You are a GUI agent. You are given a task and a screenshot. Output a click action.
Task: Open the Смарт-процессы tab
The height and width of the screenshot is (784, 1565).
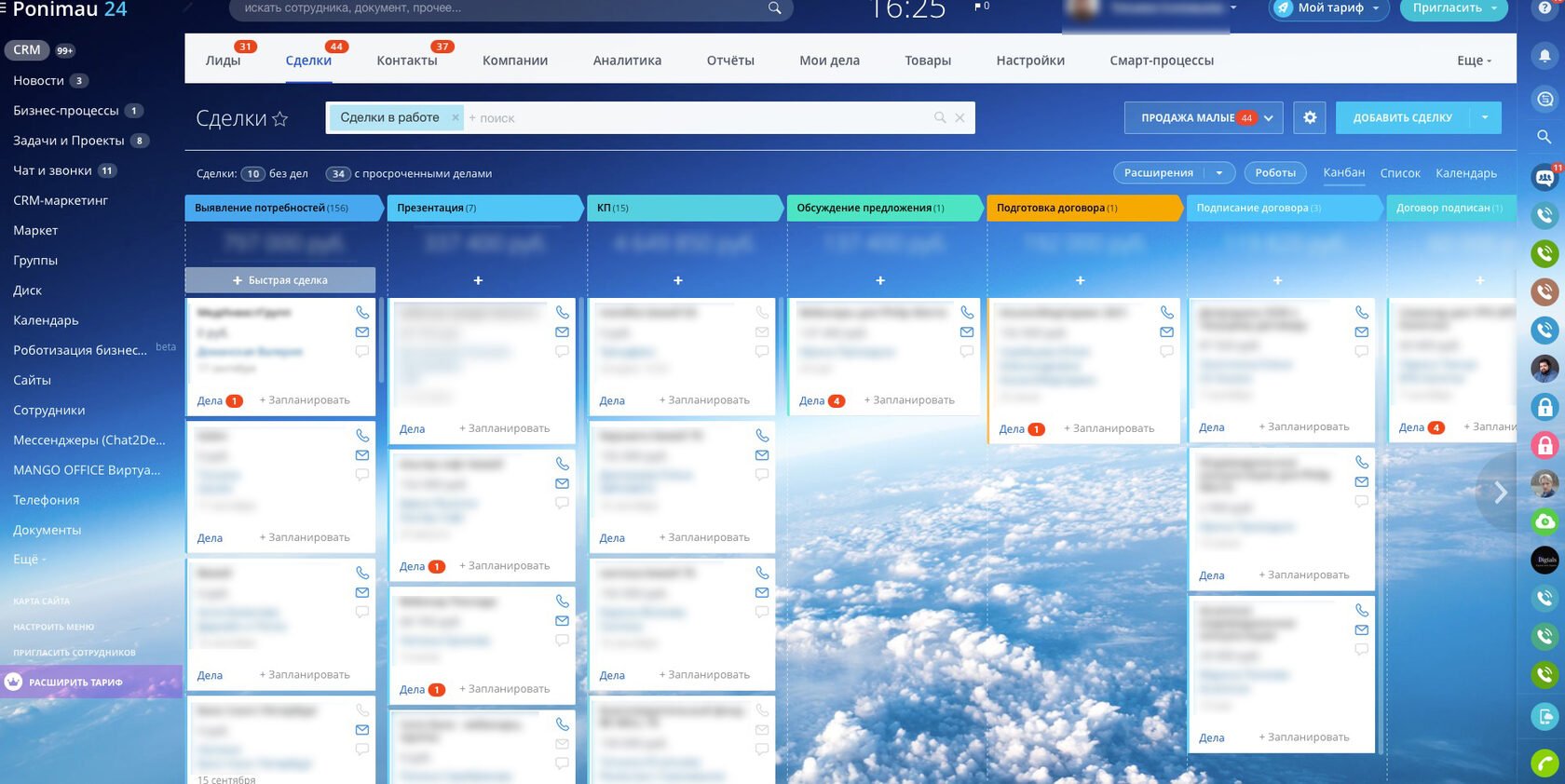[1162, 61]
